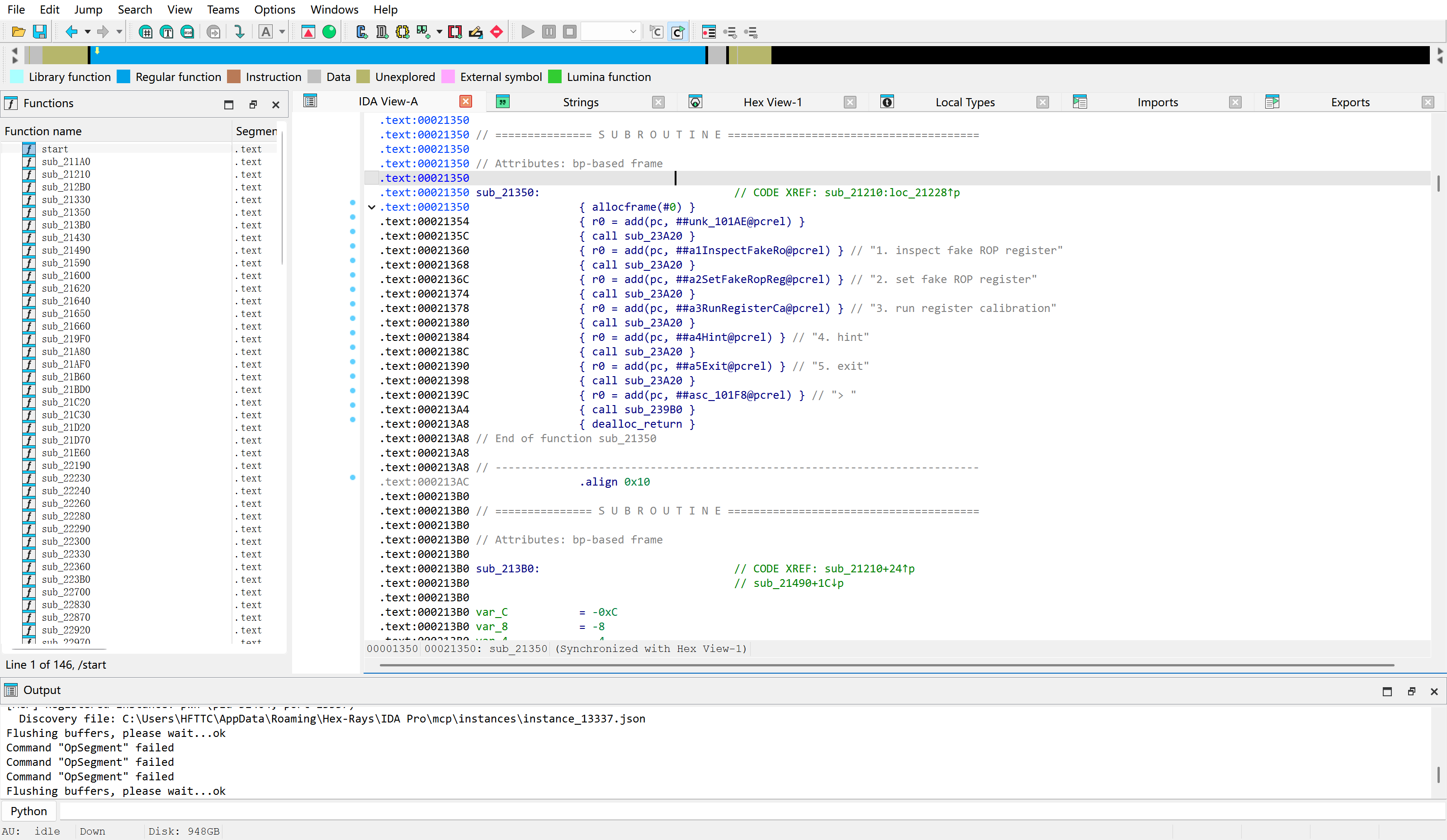Open a file with the folder icon
Screen dimensions: 1447x840
[x=19, y=32]
